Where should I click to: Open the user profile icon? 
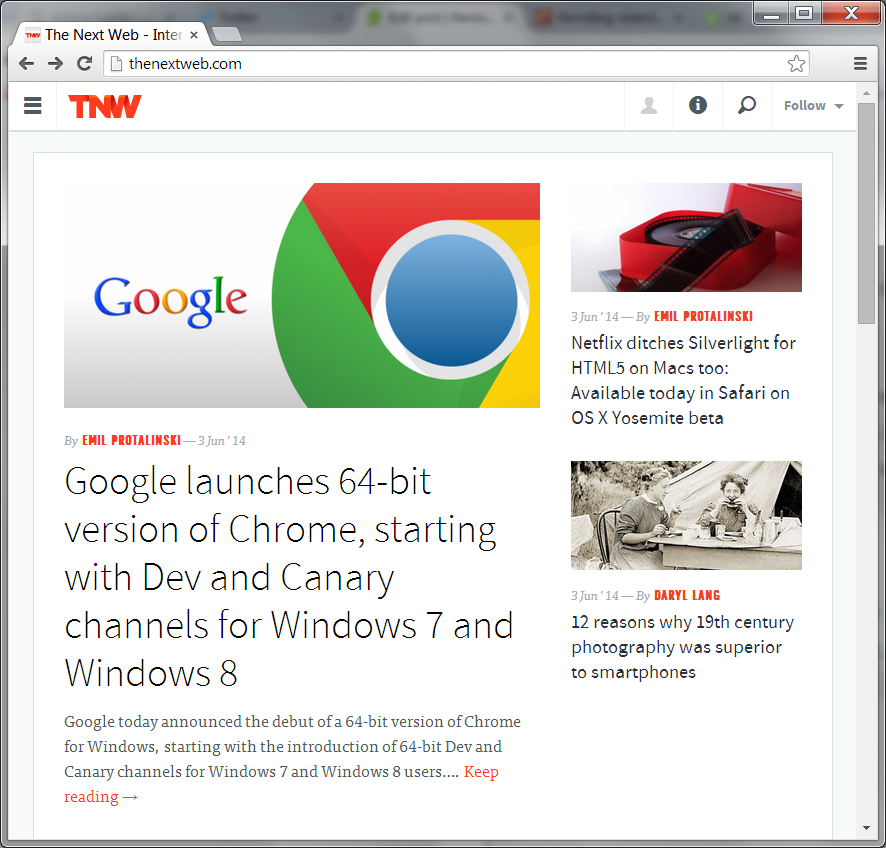649,106
